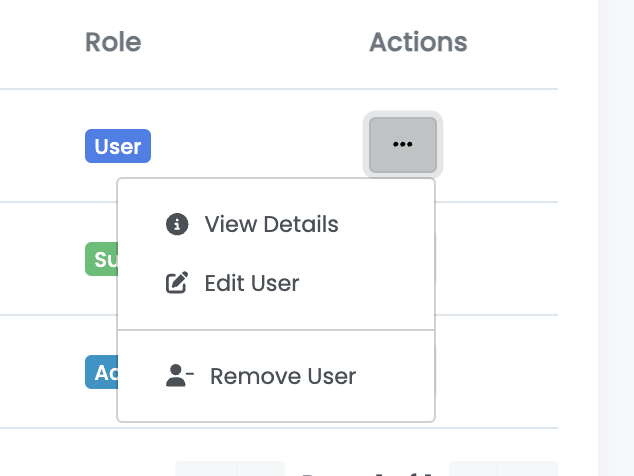Viewport: 634px width, 476px height.
Task: Select the View Details menu entry
Action: 271,224
